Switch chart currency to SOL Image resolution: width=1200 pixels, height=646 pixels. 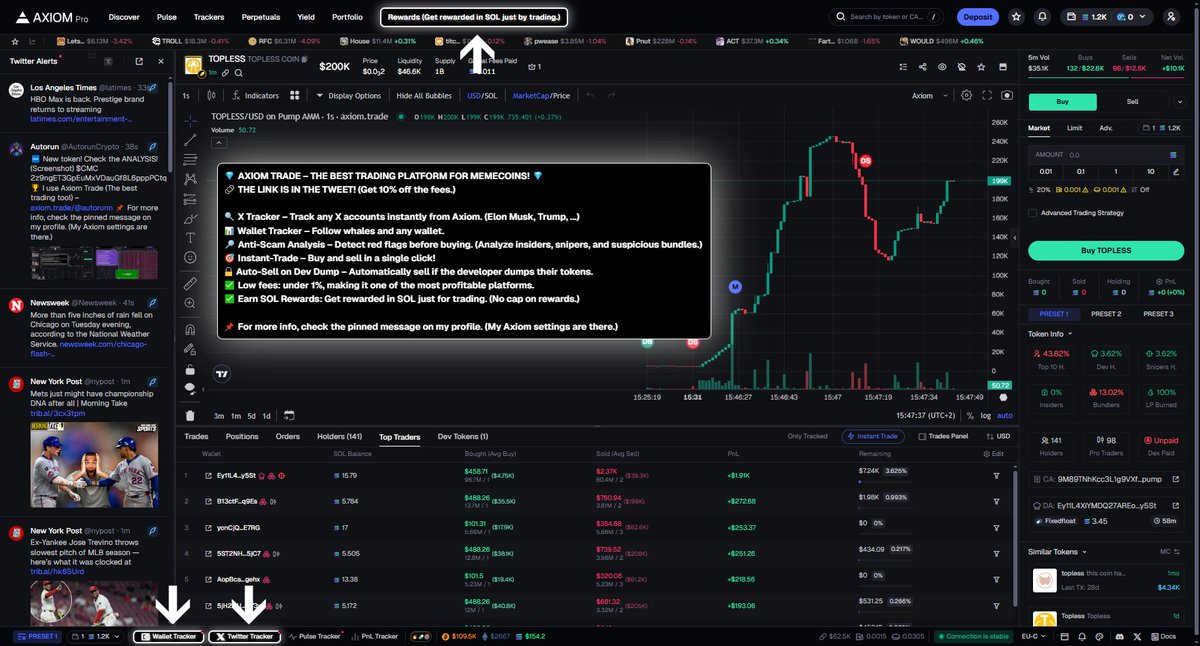tap(490, 96)
